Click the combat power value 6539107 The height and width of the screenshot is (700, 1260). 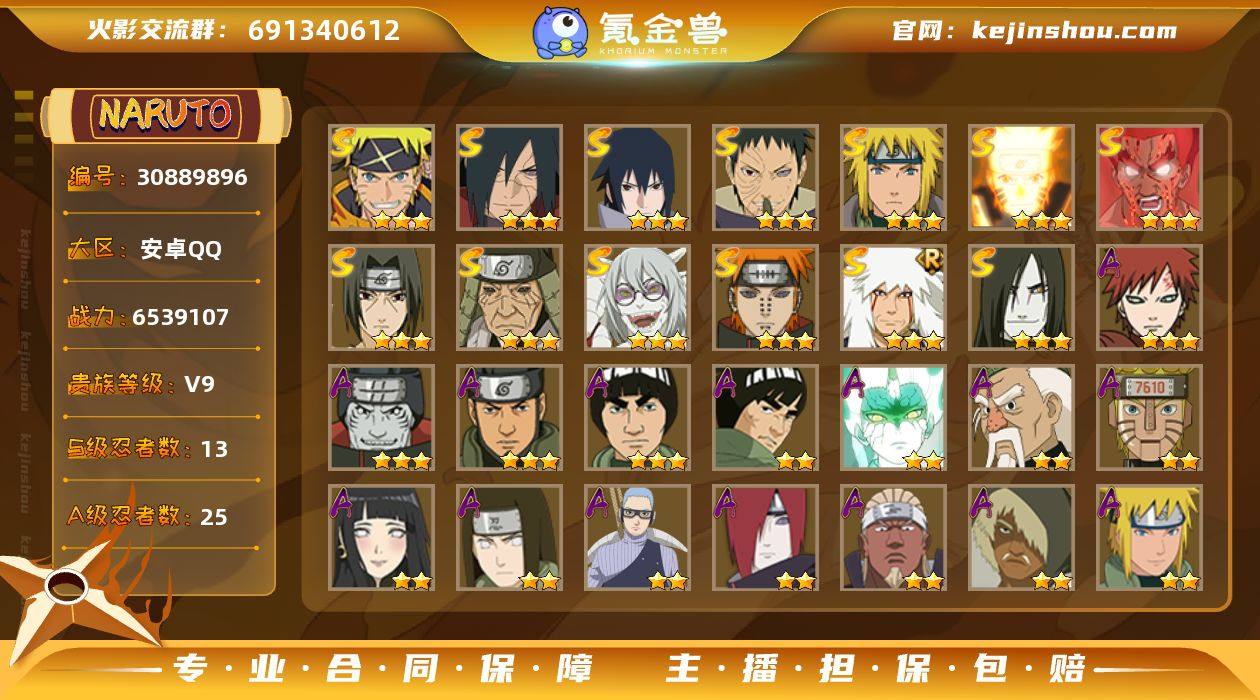[x=180, y=317]
